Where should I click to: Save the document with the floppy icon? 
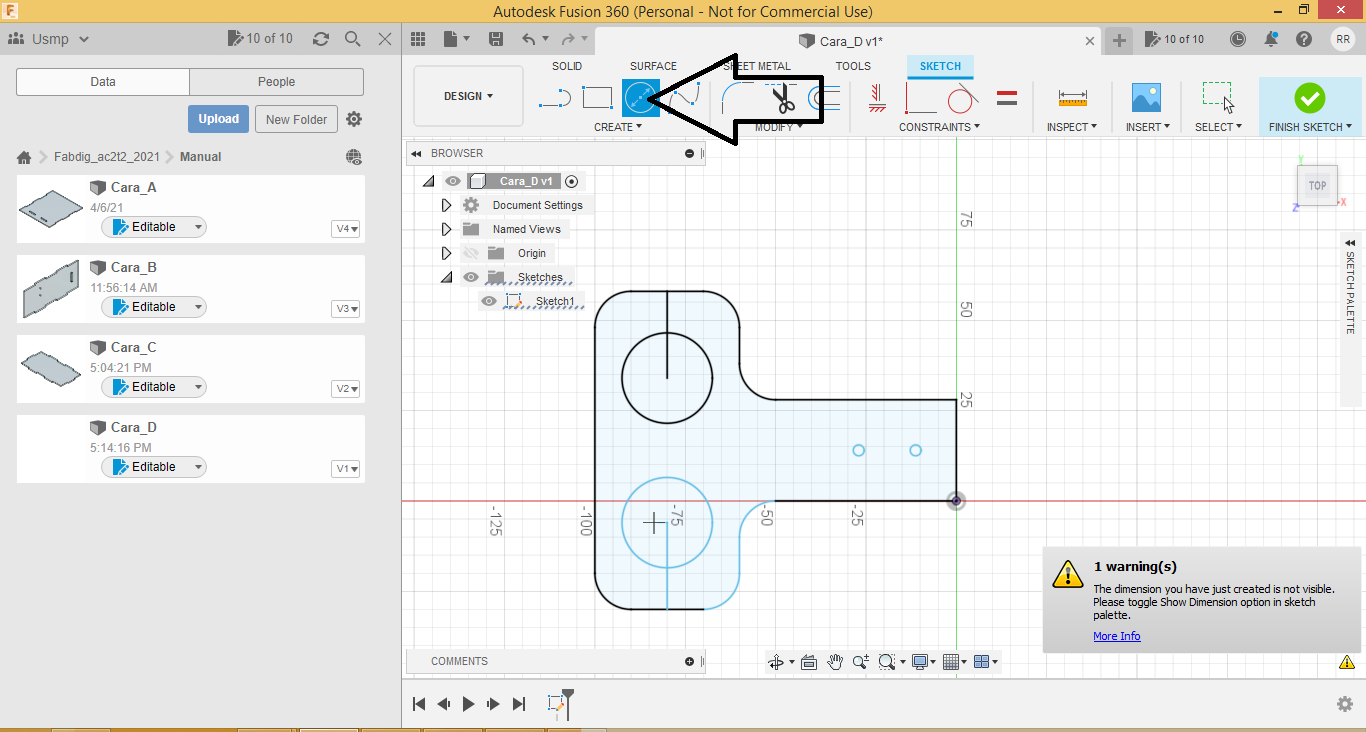pyautogui.click(x=496, y=39)
